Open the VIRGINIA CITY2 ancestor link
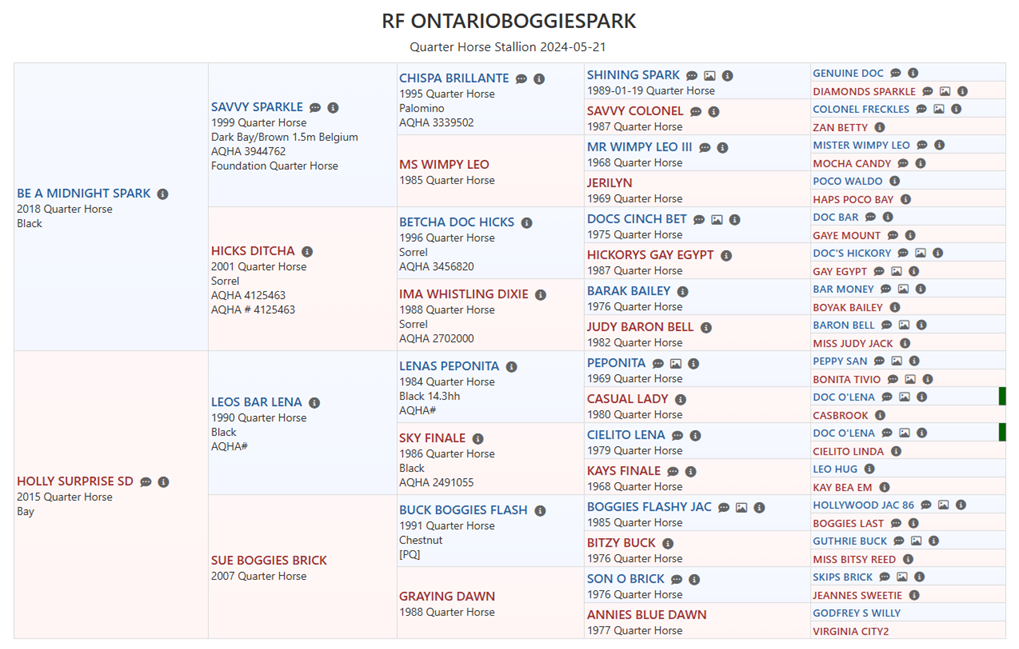Screen dimensions: 1019x649 click(x=850, y=632)
